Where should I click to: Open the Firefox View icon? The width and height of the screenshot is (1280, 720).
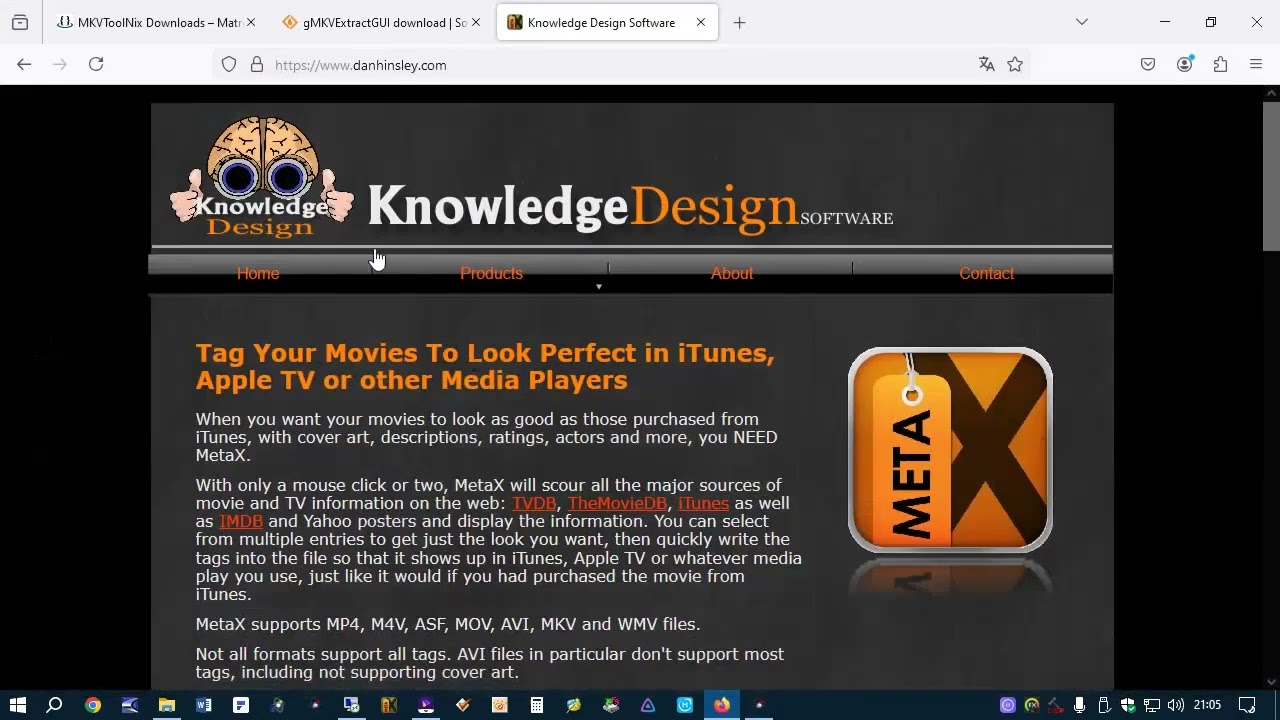20,22
